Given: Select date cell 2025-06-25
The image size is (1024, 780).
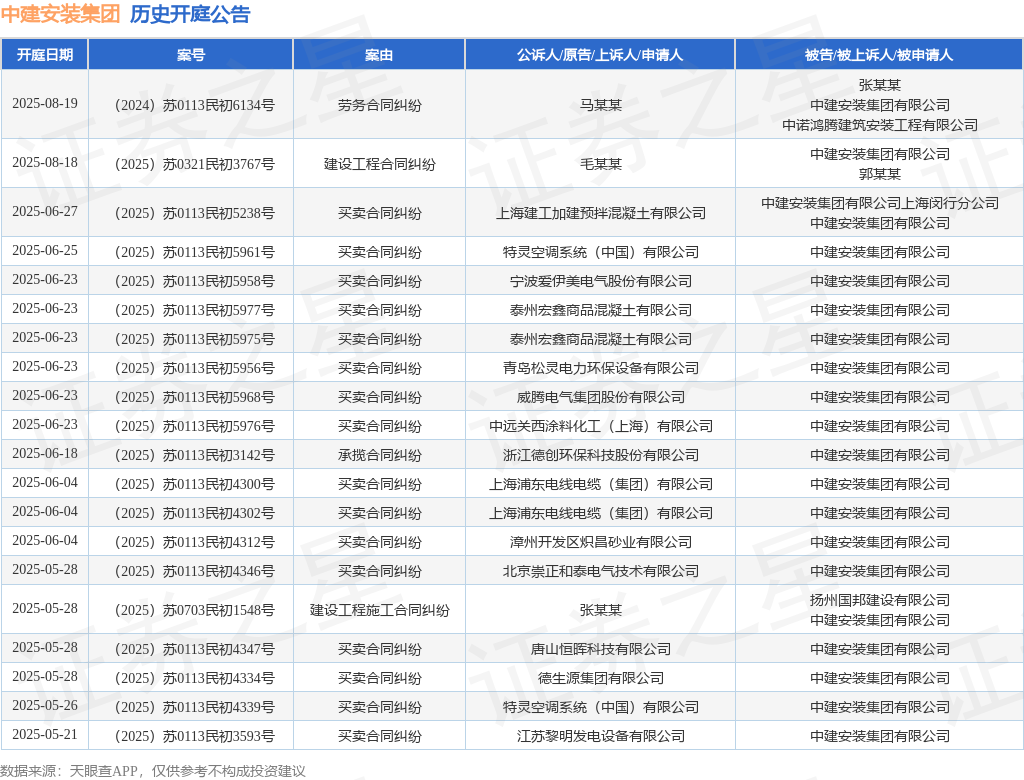Looking at the screenshot, I should tap(44, 251).
